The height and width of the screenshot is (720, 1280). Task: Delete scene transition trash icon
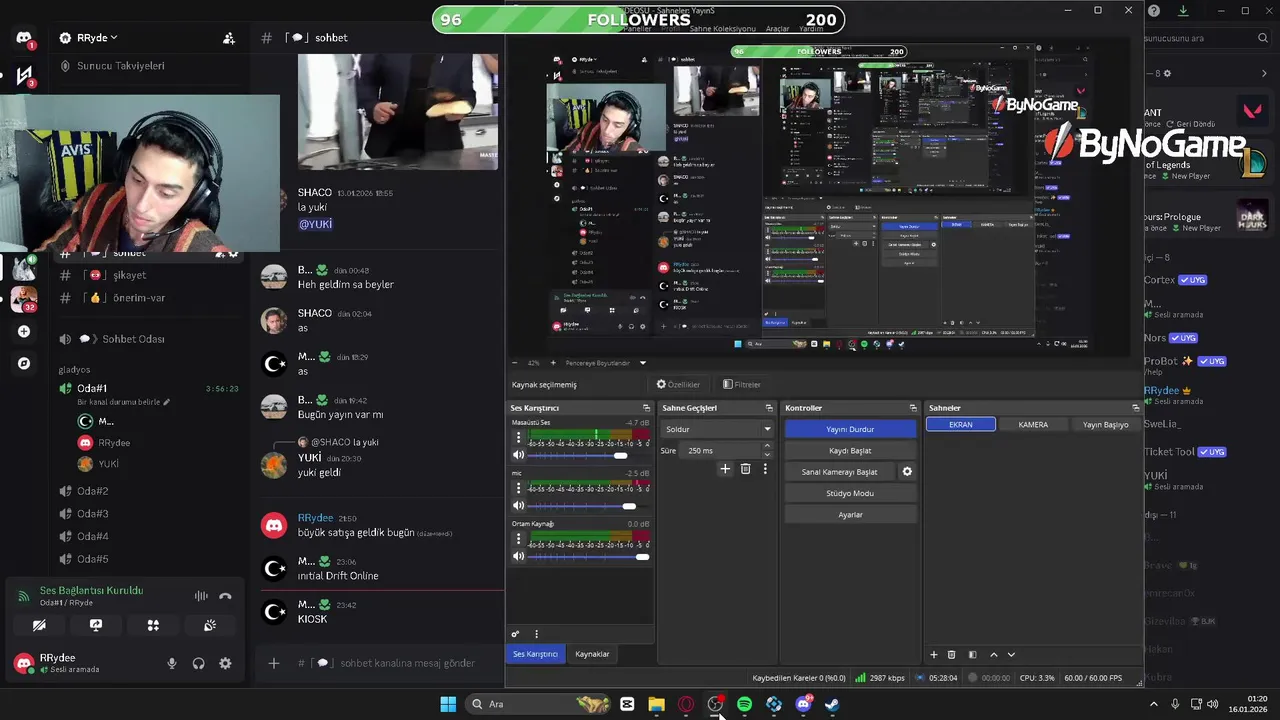click(x=745, y=469)
